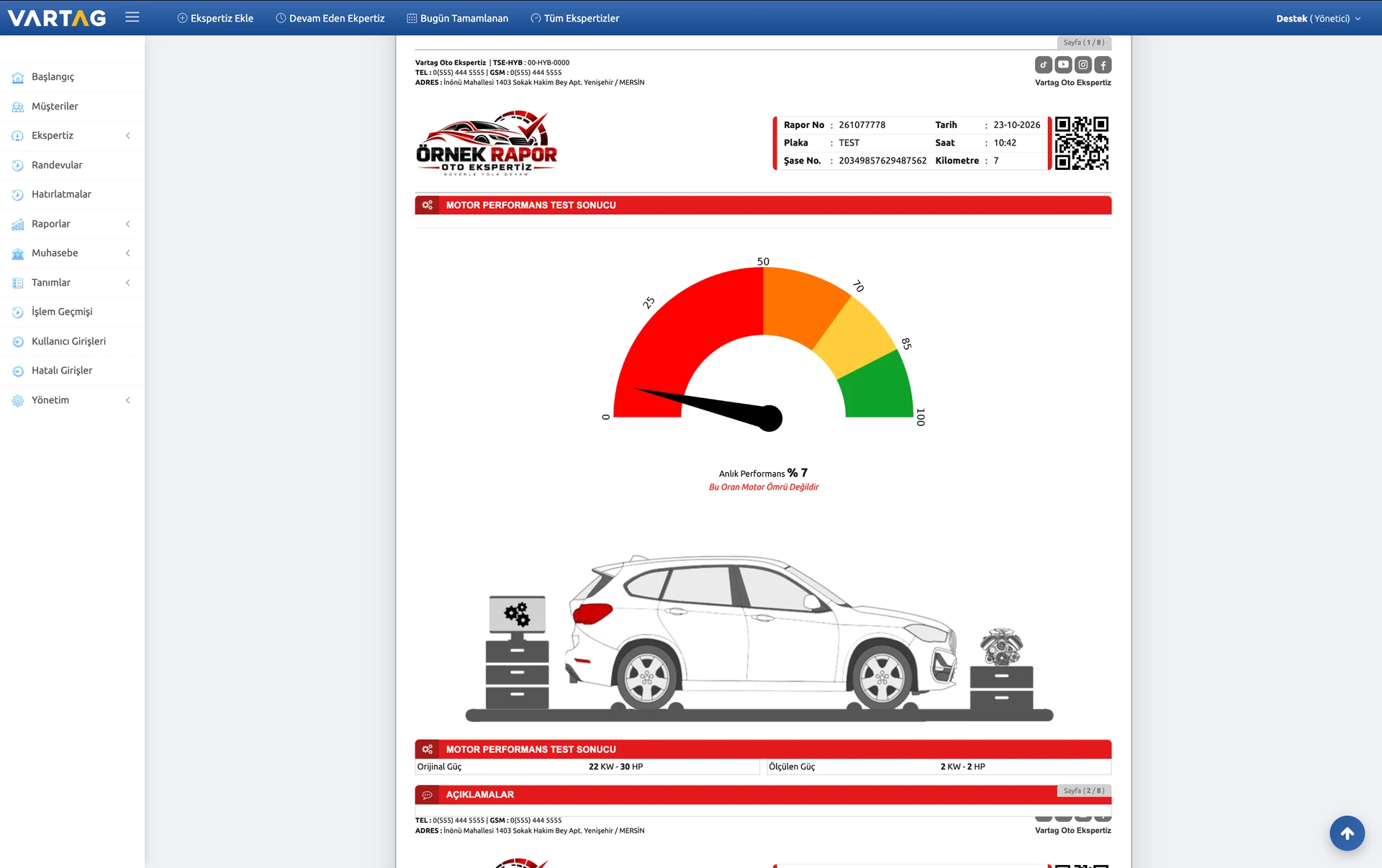Click the Raporlar chart icon
1382x868 pixels.
tap(18, 224)
